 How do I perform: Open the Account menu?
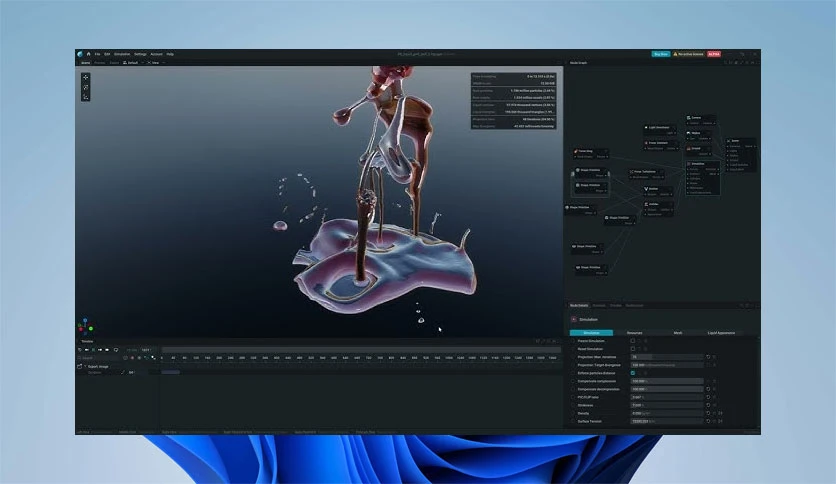pos(156,54)
